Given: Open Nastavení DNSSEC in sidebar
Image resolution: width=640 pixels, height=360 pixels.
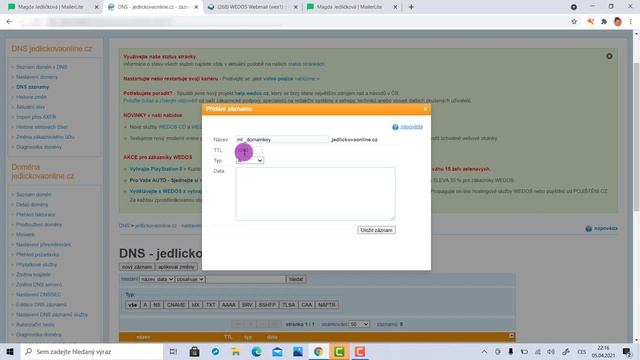Looking at the screenshot, I should point(38,295).
